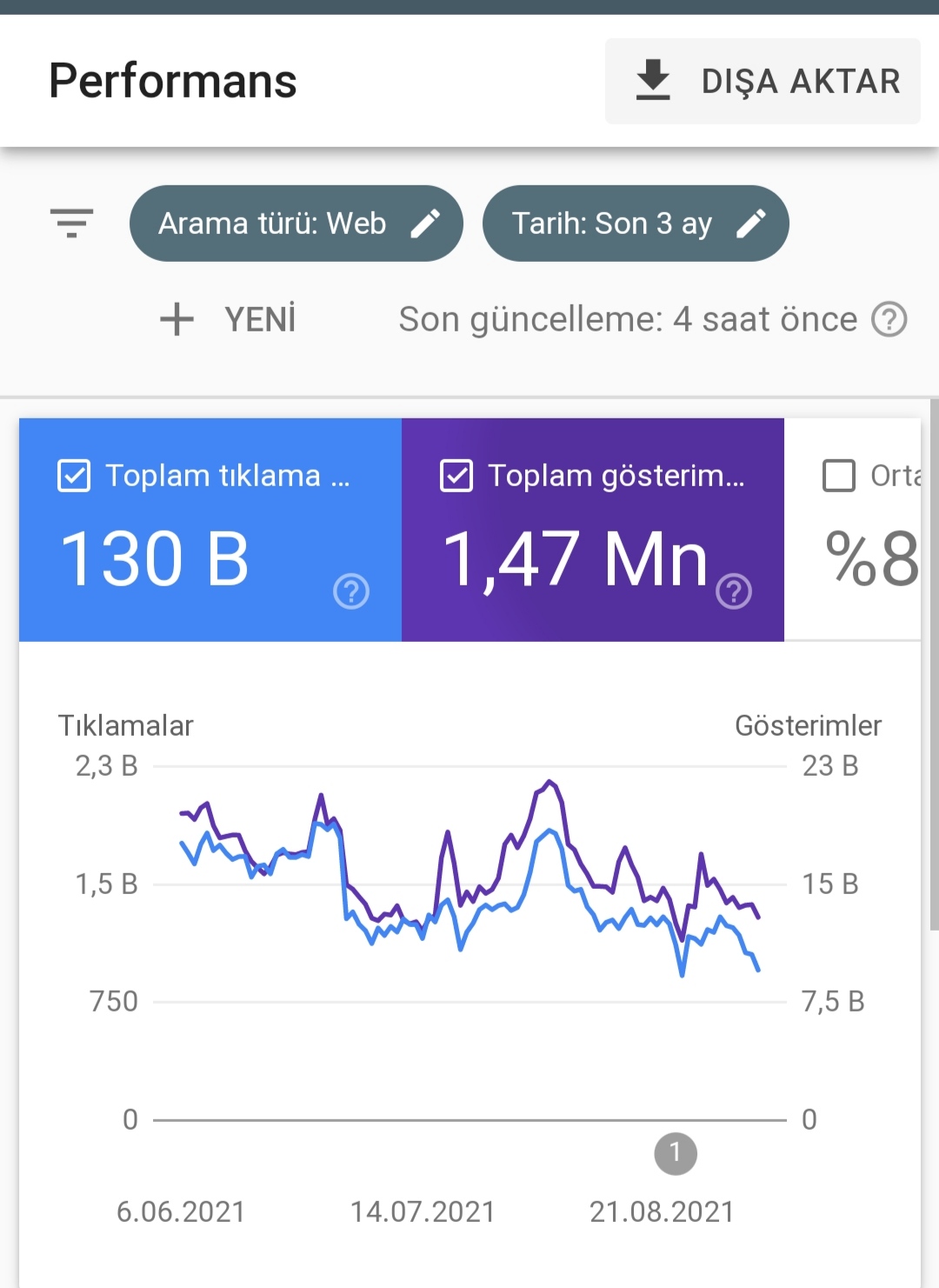Open help icon in Toplam gösterim card
The image size is (939, 1288).
pyautogui.click(x=734, y=591)
